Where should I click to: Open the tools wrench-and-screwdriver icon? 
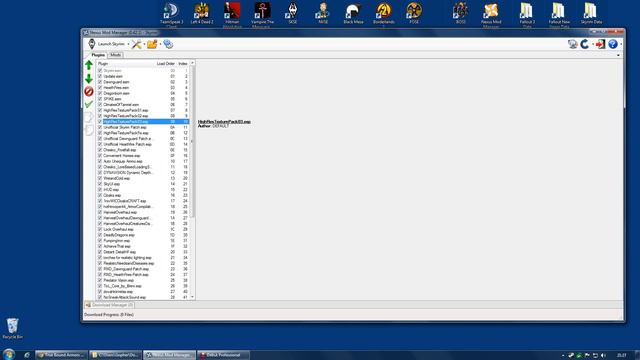(136, 44)
